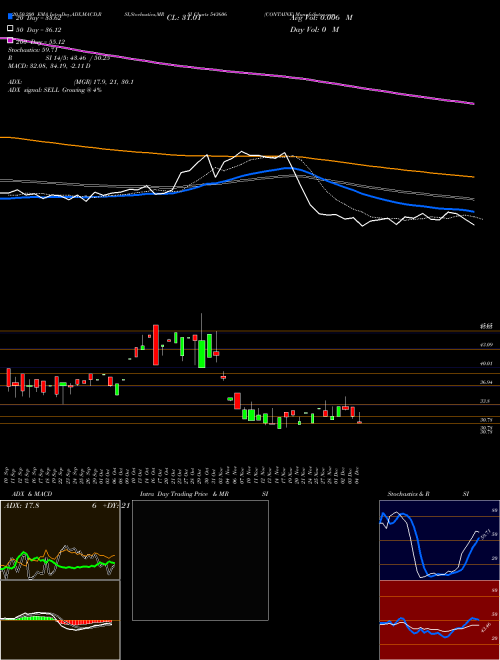Click the MACD histogram panel
This screenshot has width=500, height=660.
[60, 620]
